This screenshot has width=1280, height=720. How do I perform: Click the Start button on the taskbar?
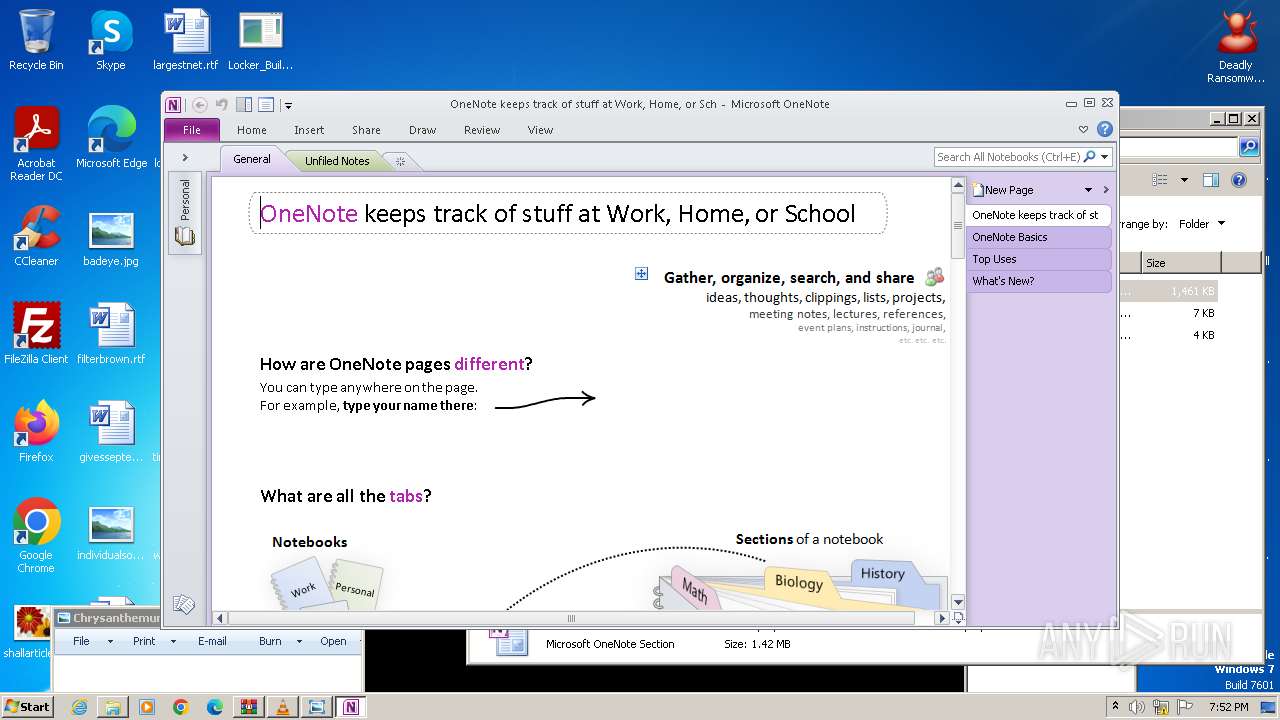28,706
